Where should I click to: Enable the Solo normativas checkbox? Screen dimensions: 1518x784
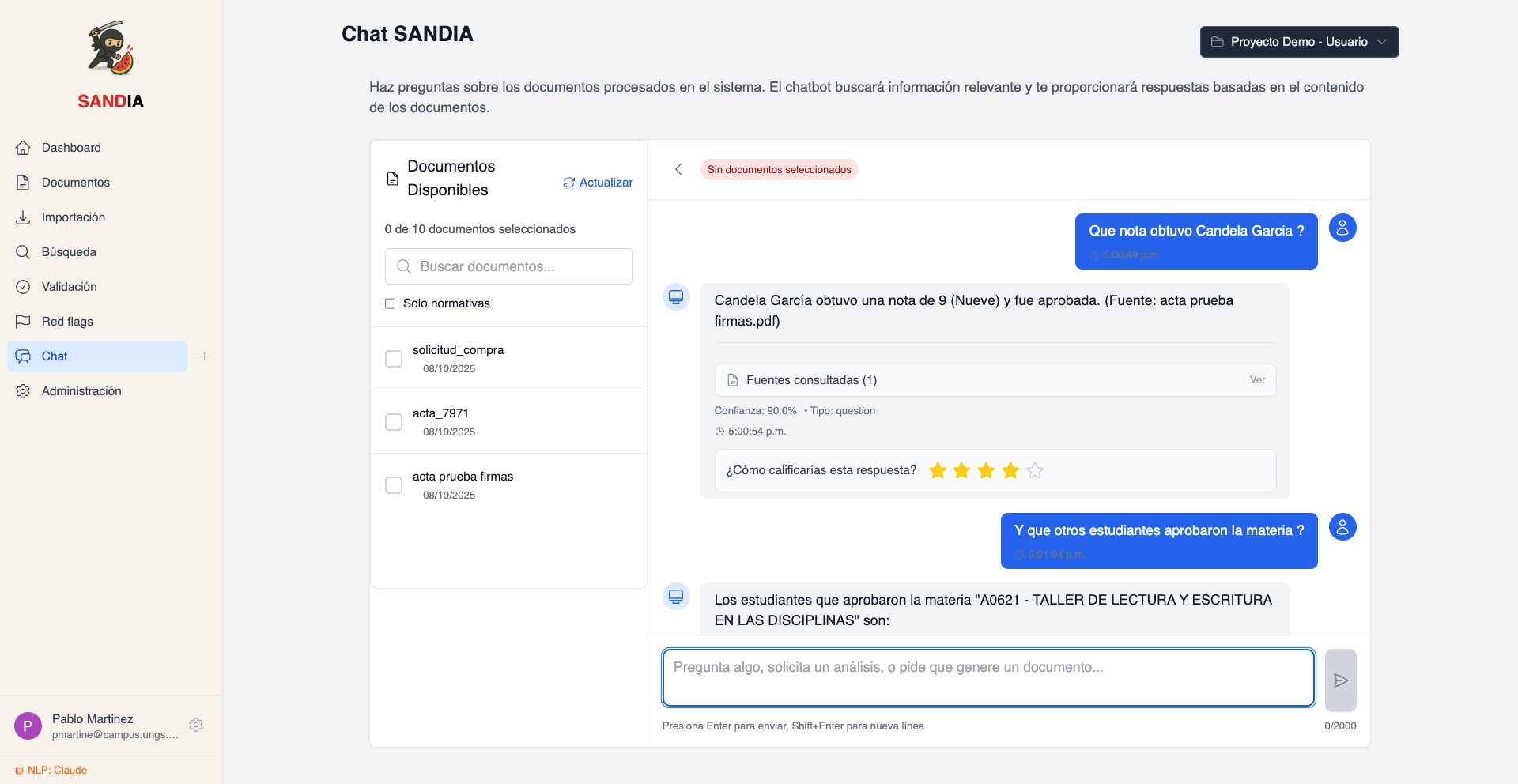click(x=390, y=303)
